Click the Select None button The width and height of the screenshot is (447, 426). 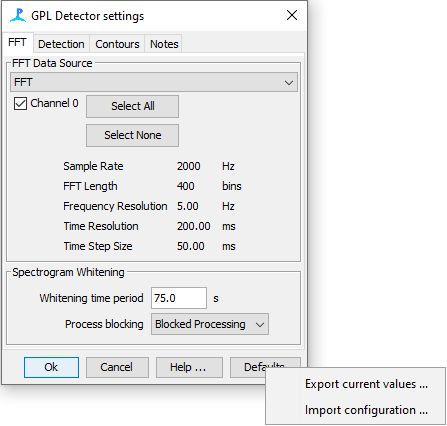132,135
